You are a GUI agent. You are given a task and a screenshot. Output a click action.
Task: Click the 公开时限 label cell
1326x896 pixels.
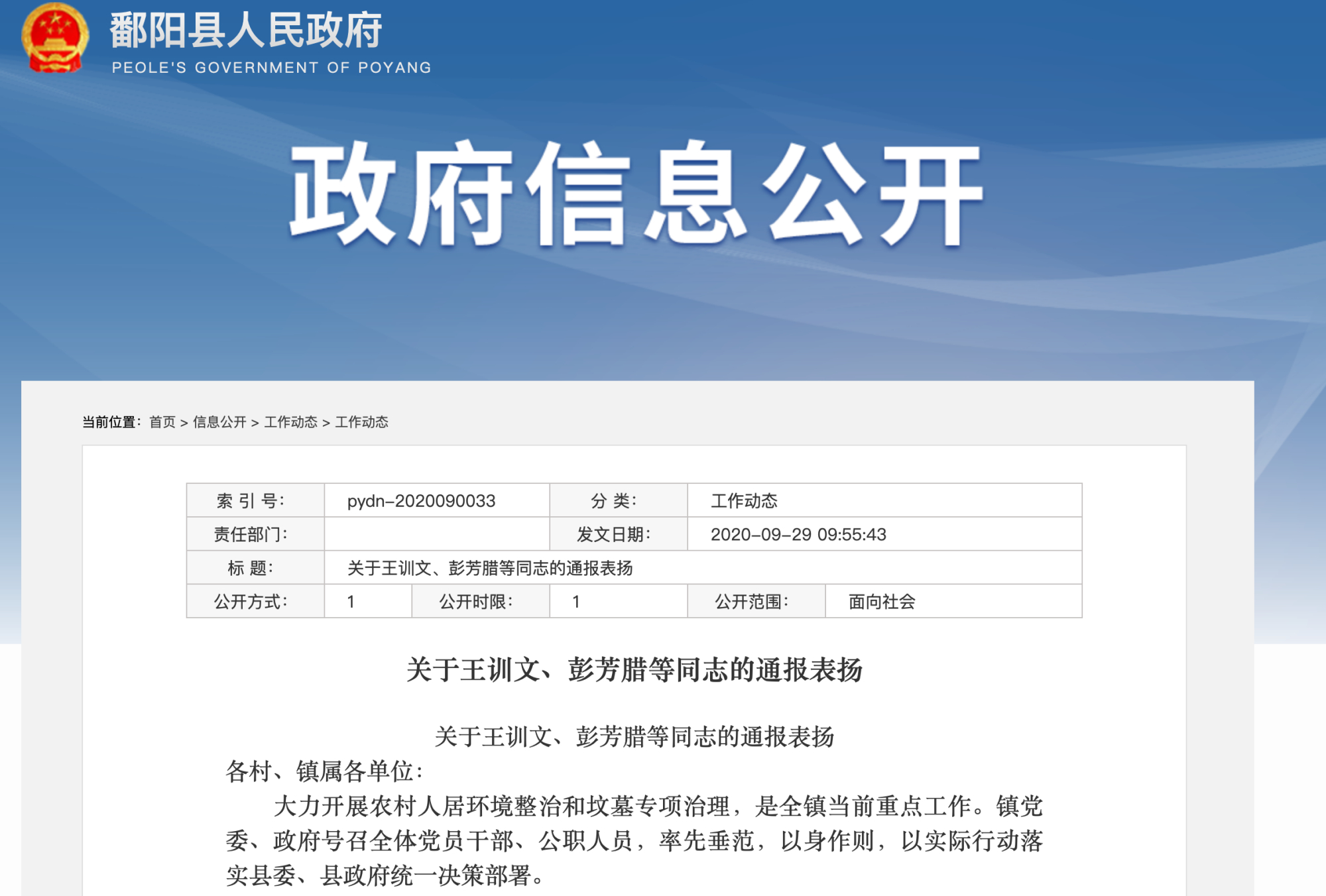tap(481, 602)
